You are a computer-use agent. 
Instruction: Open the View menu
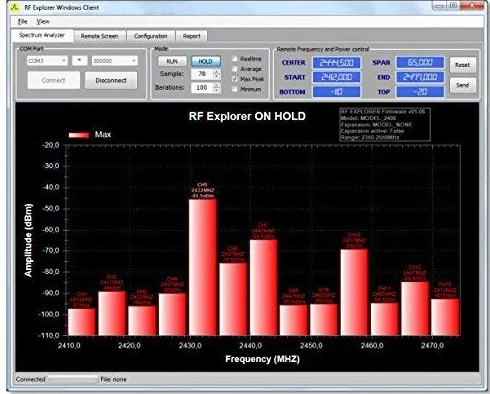click(43, 22)
